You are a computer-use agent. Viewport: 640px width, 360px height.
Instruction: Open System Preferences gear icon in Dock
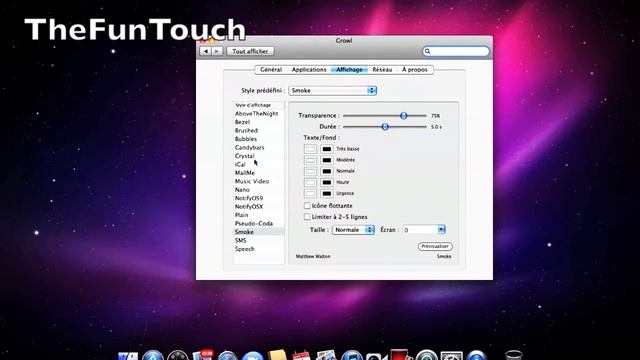(451, 356)
